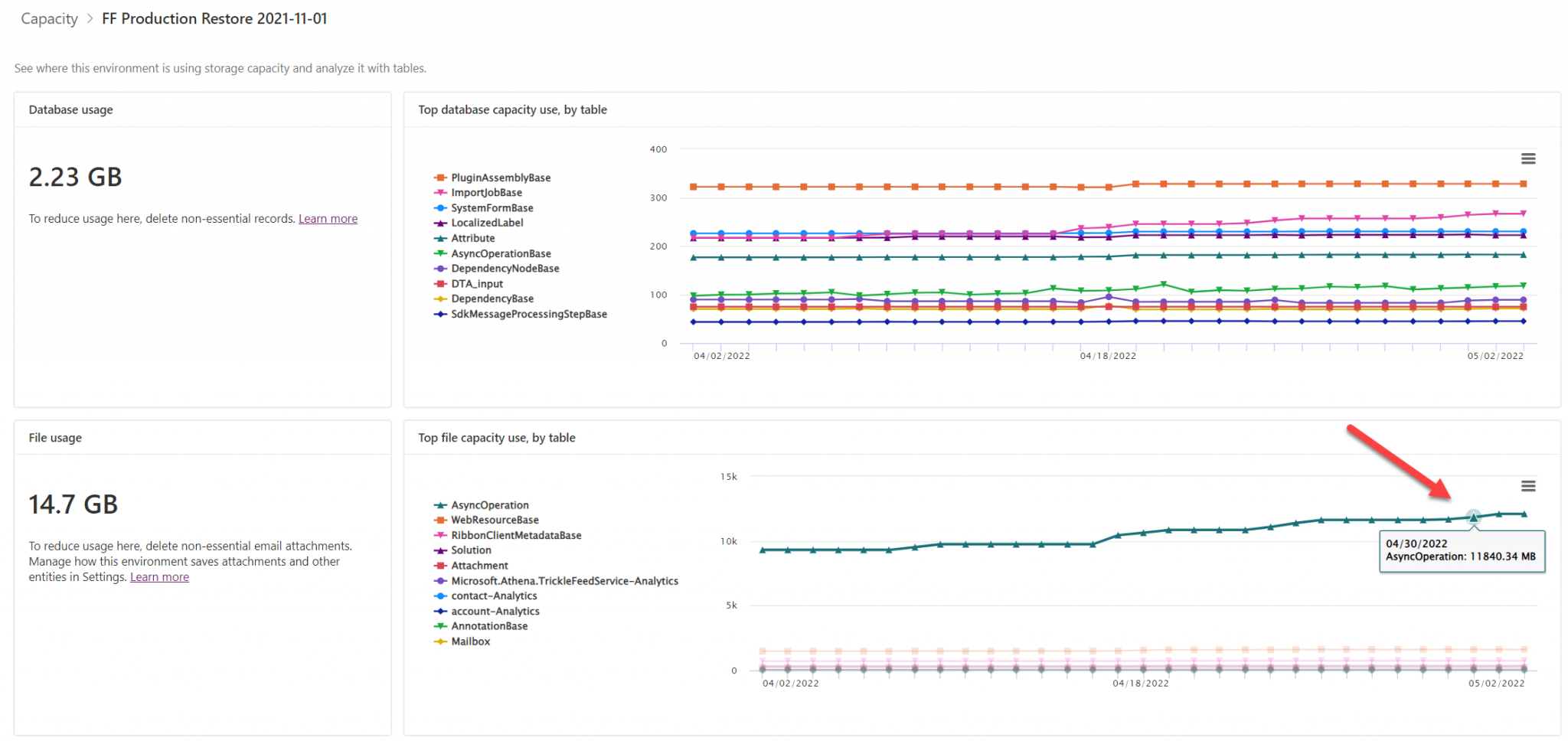Click the orange PluginAssemblyBase legend marker

click(439, 177)
